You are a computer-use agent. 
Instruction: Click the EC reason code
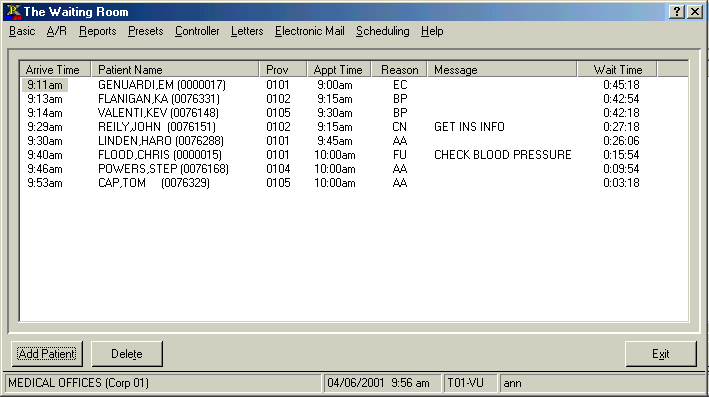pos(400,85)
